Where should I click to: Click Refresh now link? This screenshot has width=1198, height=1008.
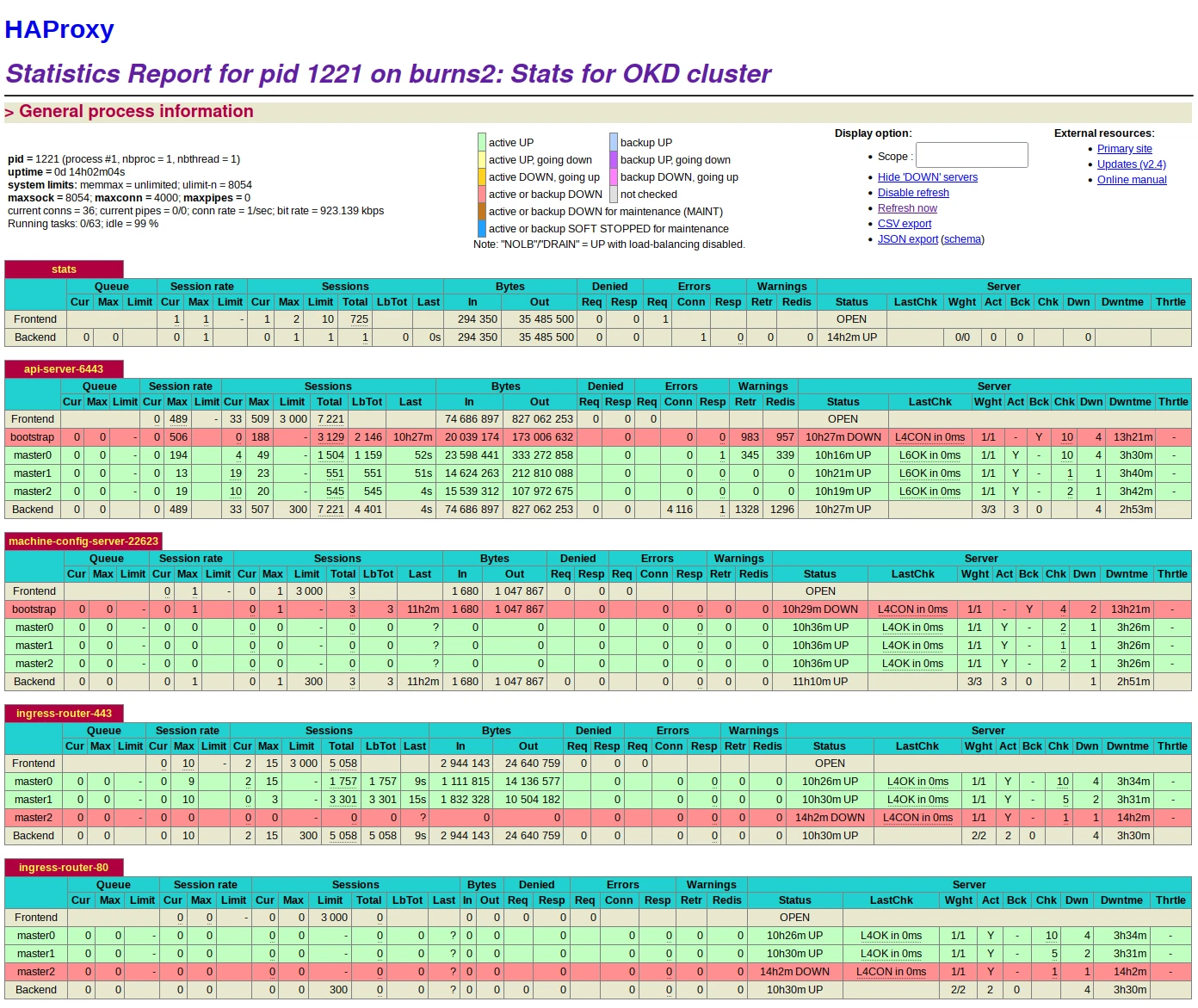[907, 208]
